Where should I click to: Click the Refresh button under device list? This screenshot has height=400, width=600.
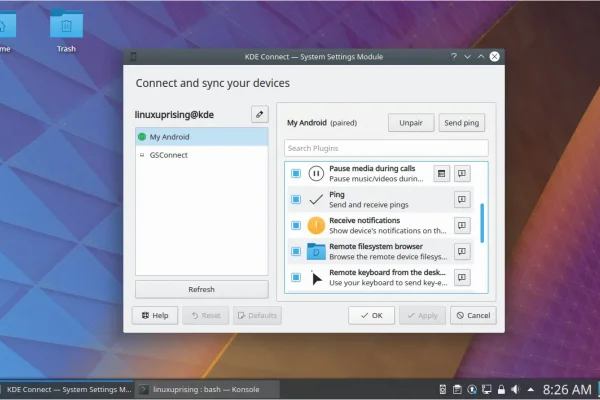point(202,289)
